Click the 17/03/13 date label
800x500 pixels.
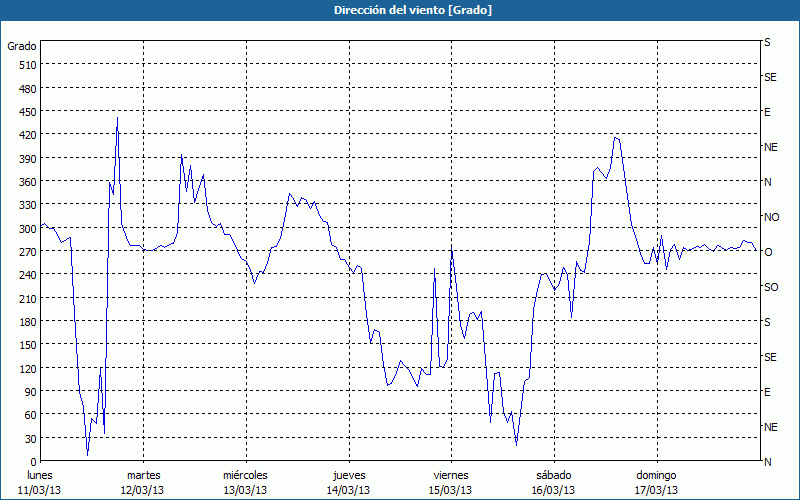(x=656, y=490)
